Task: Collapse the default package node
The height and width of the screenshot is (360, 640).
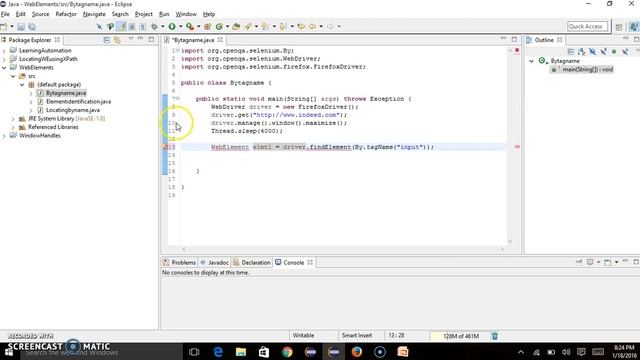Action: pos(22,85)
